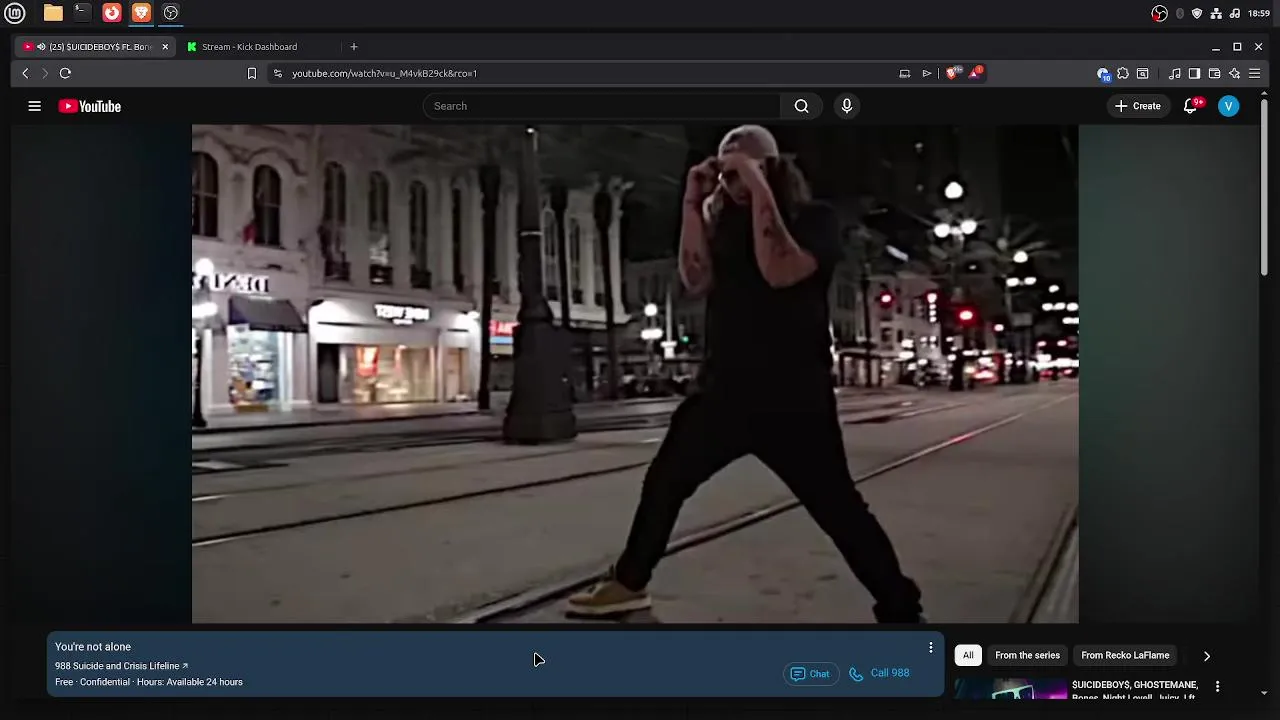Launch the terminal from the top panel

[x=82, y=13]
